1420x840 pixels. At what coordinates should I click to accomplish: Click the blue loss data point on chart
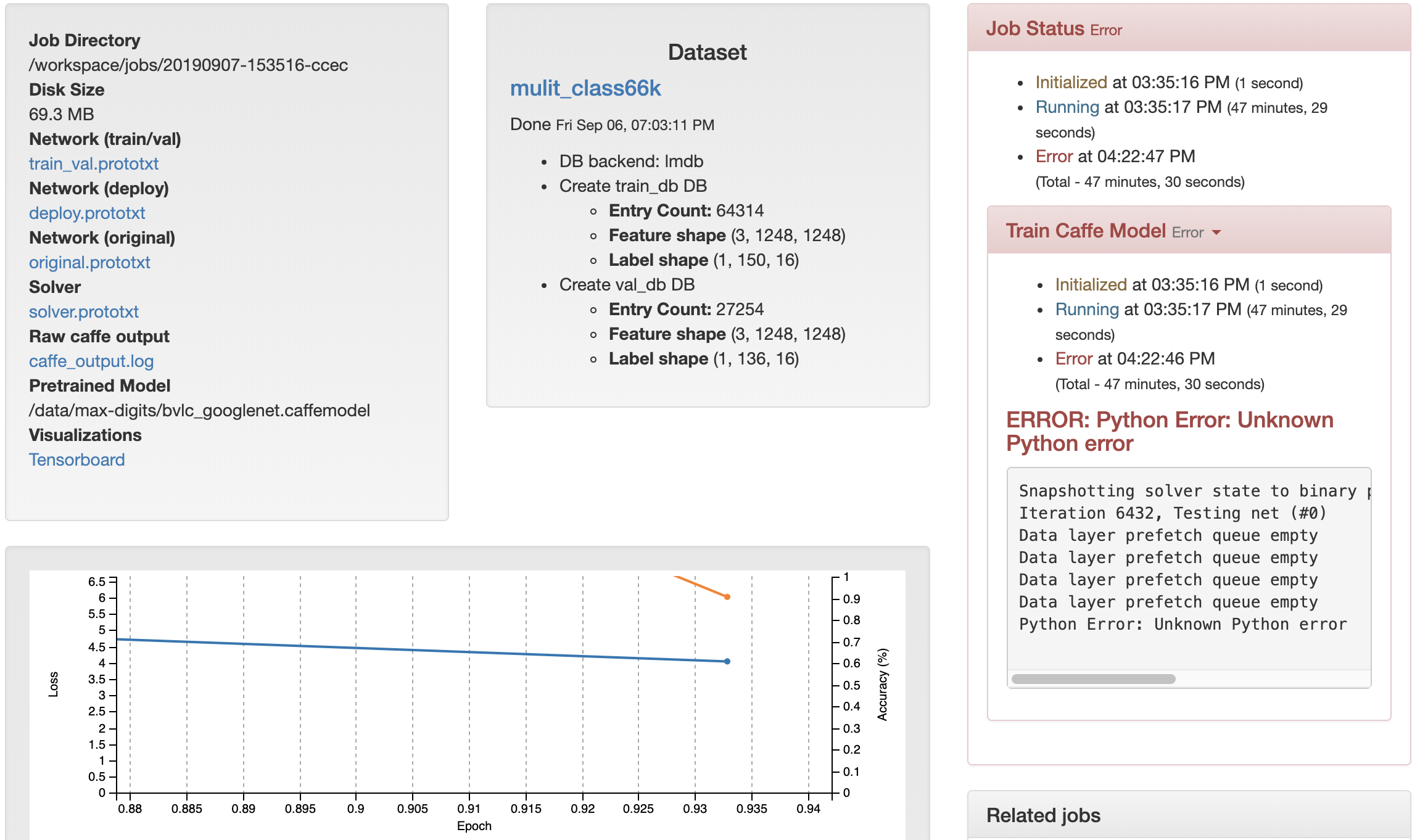click(x=727, y=661)
